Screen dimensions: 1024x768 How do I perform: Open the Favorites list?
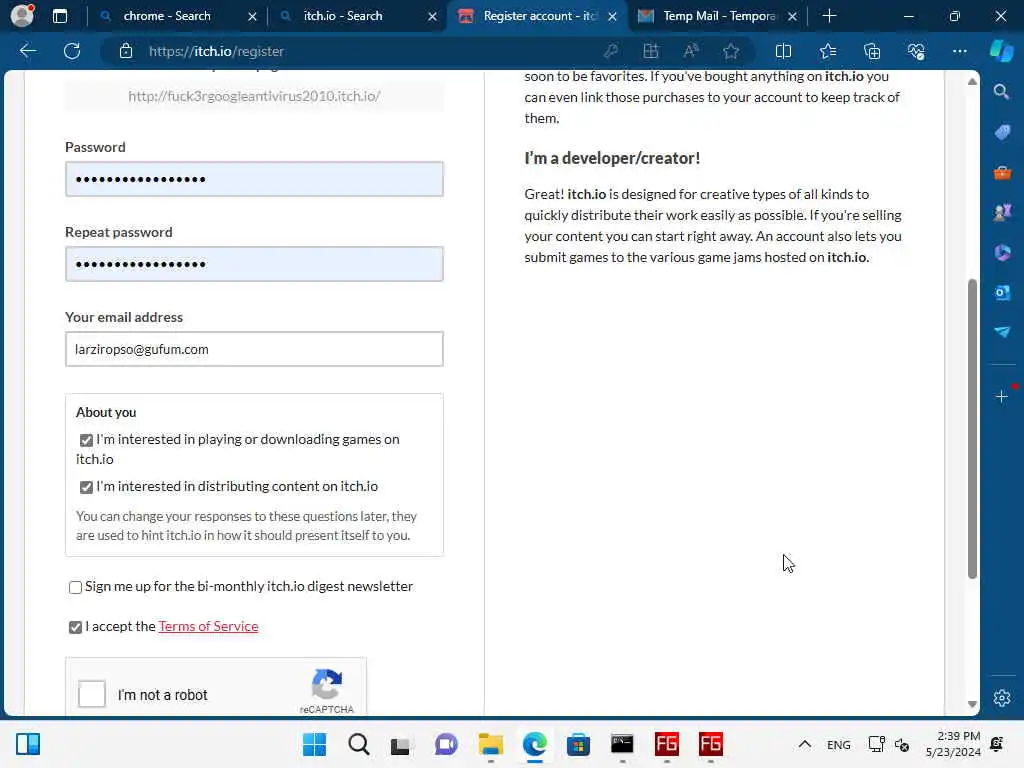(827, 51)
